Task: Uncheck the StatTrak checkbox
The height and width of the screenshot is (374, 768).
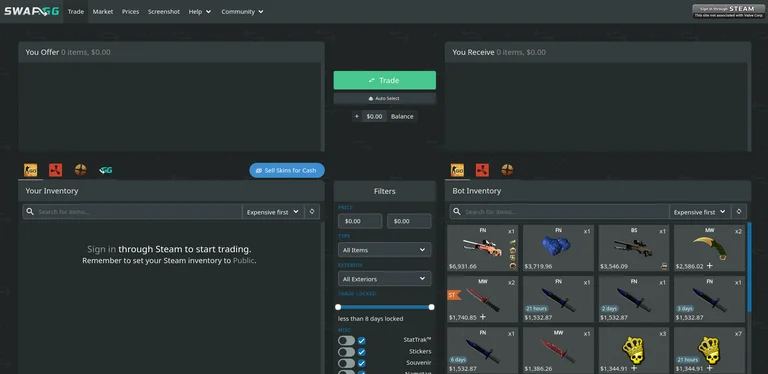Action: (361, 340)
